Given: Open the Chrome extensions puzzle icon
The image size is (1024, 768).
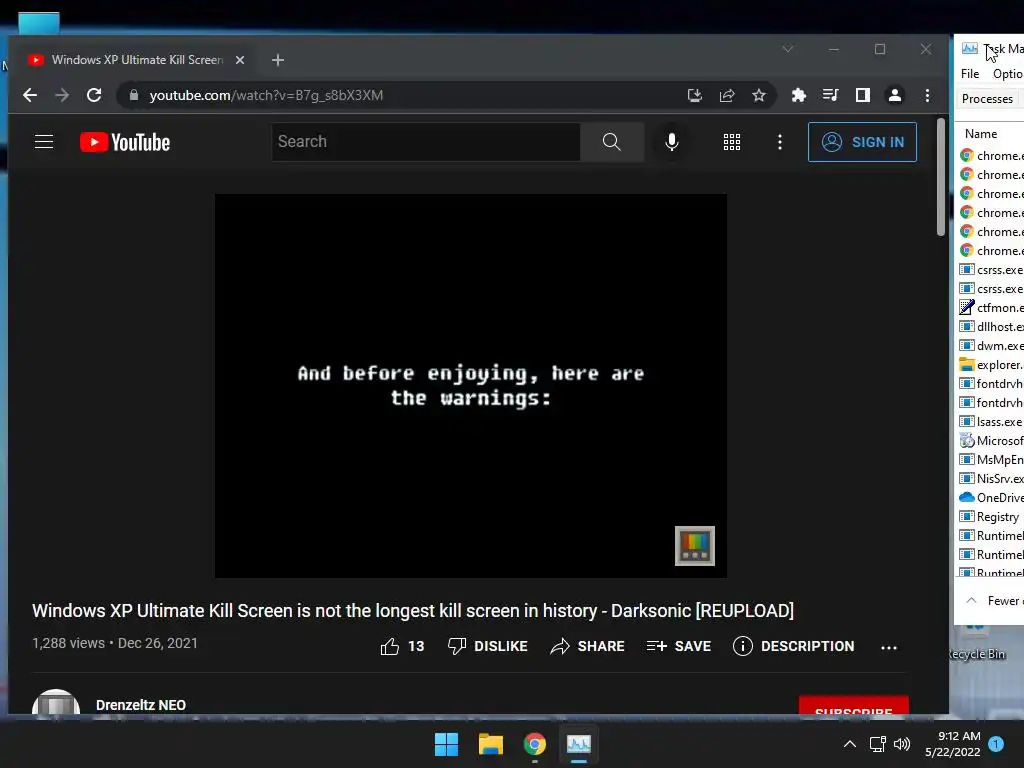Looking at the screenshot, I should 798,95.
